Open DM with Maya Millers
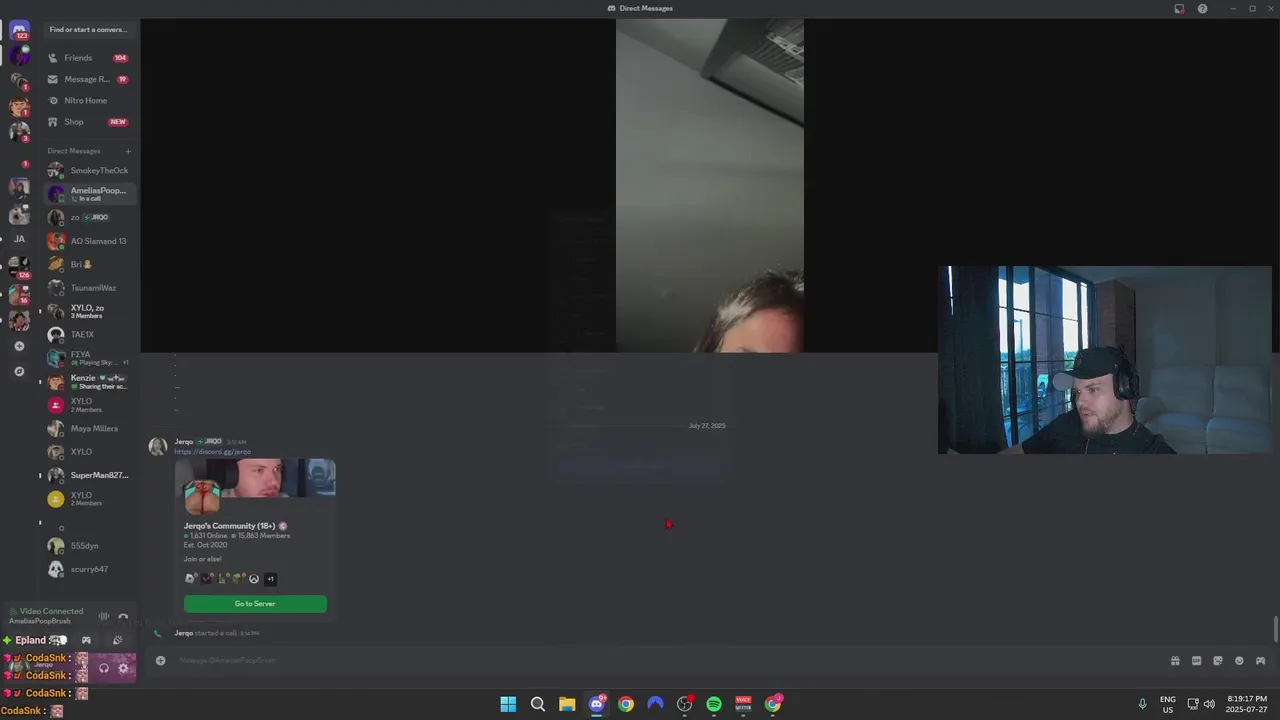Viewport: 1280px width, 720px height. (89, 428)
